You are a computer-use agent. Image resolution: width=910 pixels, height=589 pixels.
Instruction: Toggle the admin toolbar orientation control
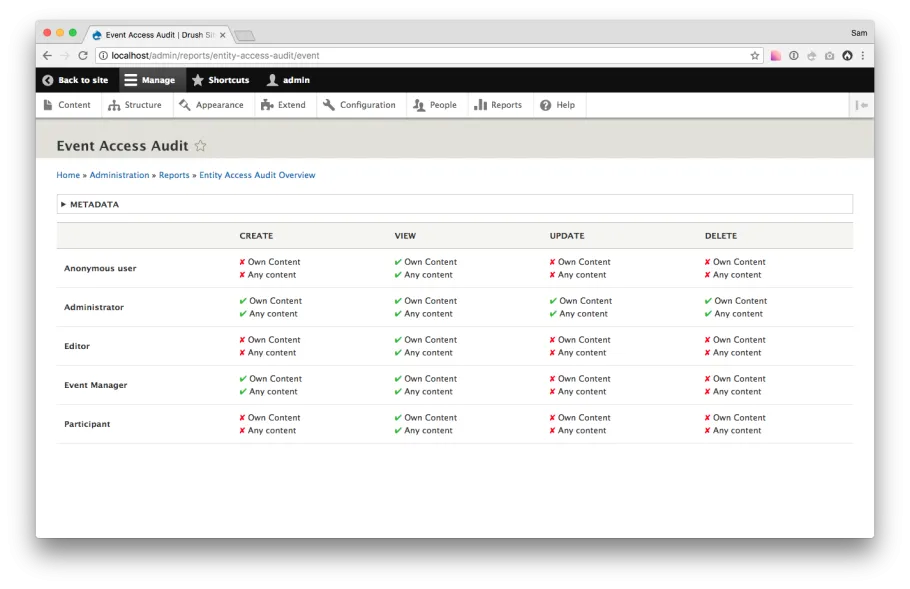pyautogui.click(x=861, y=104)
